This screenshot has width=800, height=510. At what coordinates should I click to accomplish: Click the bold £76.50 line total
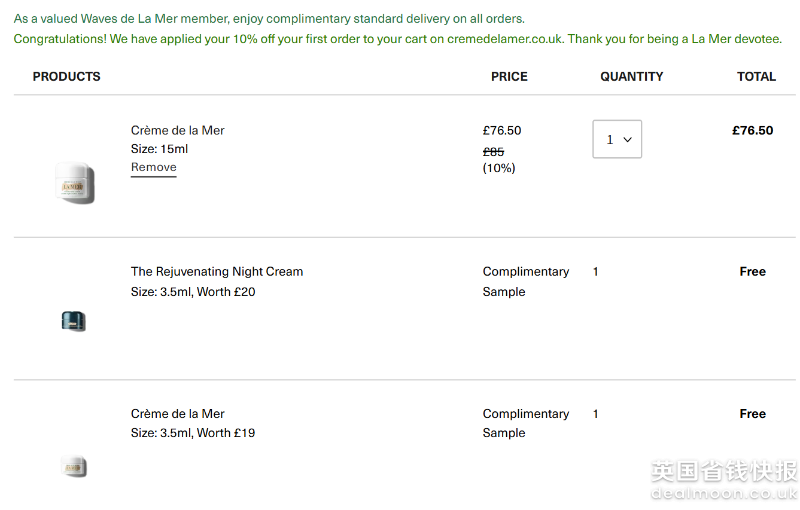tap(752, 130)
